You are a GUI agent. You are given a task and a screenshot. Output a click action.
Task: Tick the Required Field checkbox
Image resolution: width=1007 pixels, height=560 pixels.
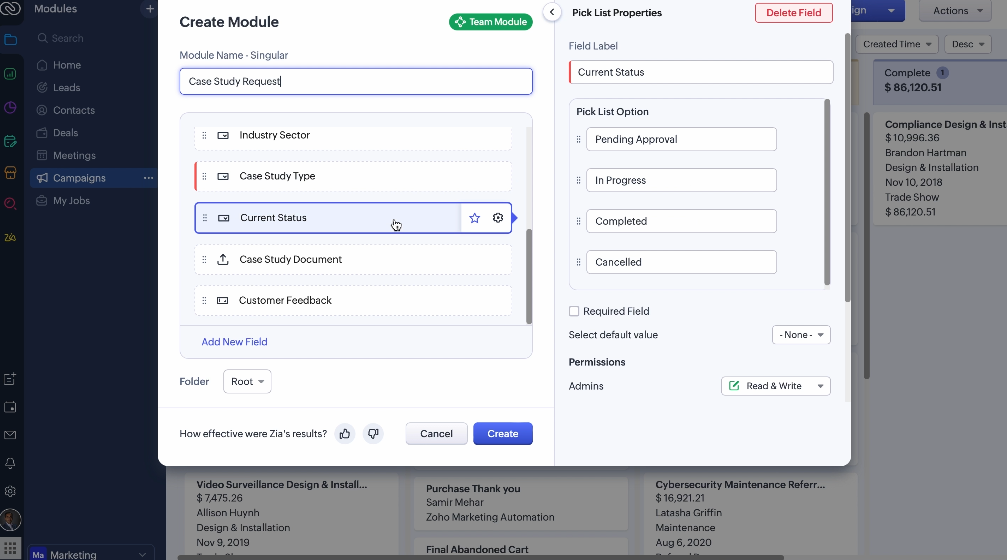574,311
